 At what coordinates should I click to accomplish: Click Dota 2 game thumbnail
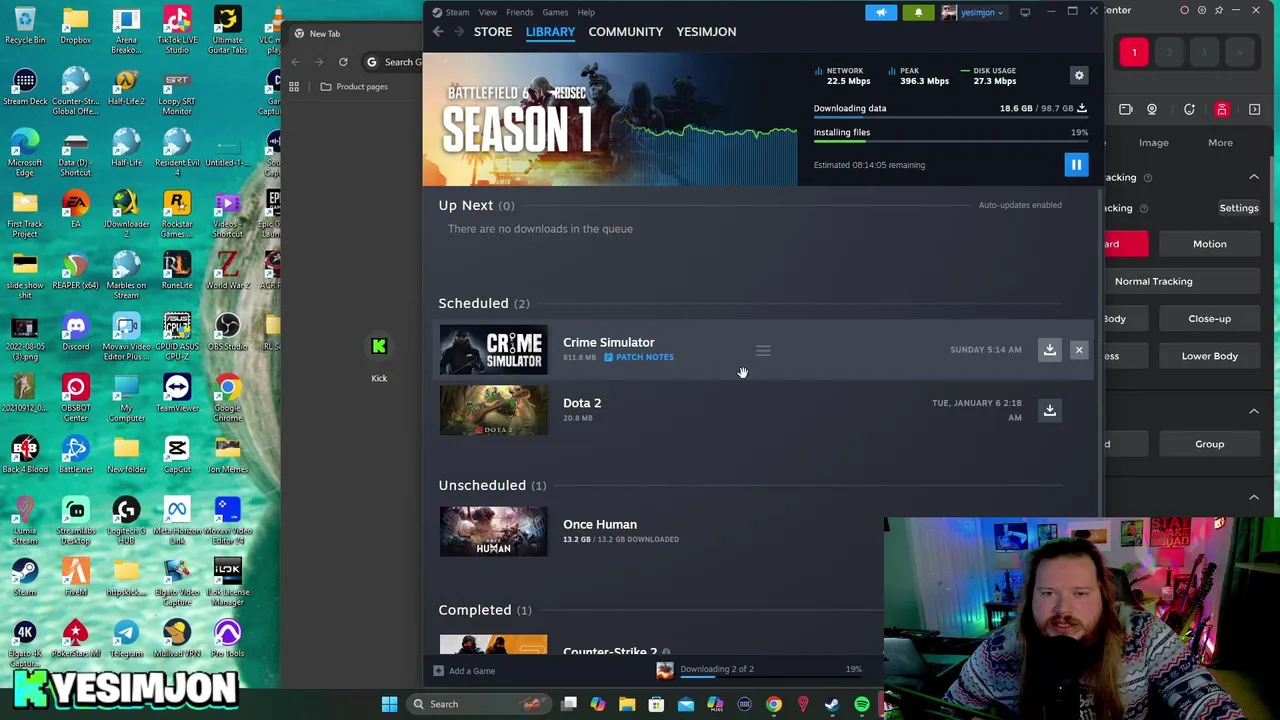click(x=493, y=410)
